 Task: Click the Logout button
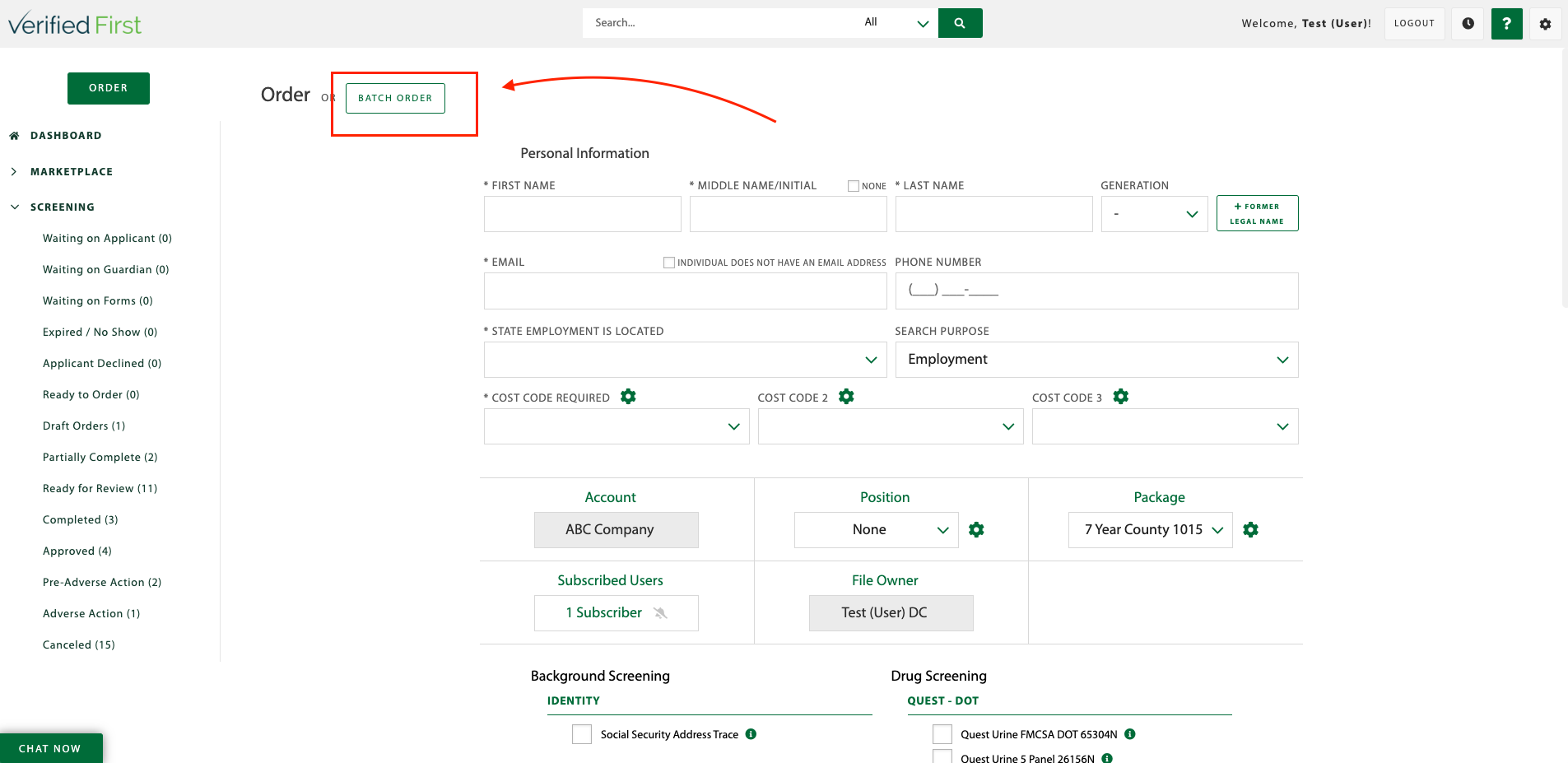(x=1414, y=24)
